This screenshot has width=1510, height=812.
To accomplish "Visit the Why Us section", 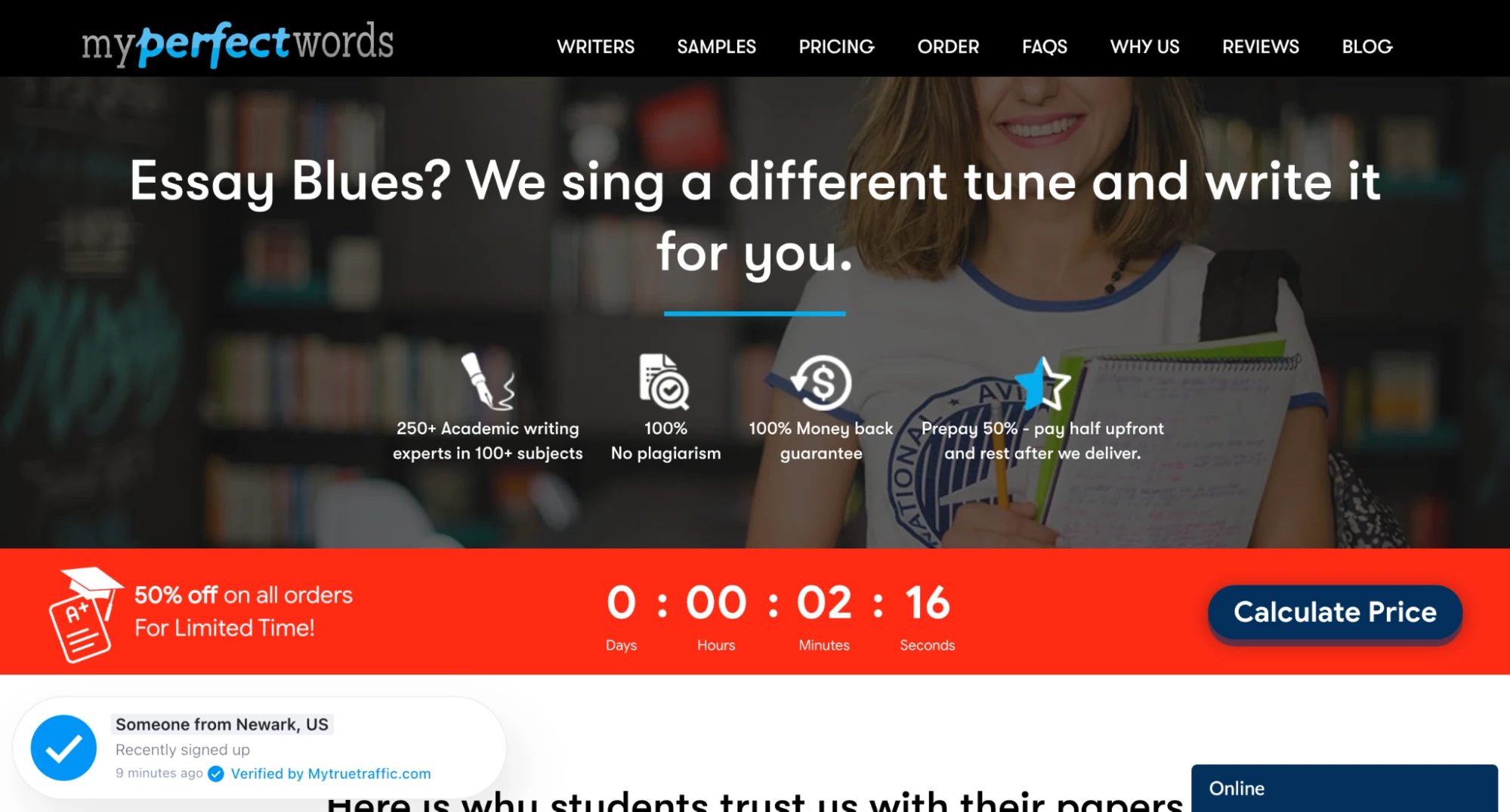I will tap(1144, 47).
